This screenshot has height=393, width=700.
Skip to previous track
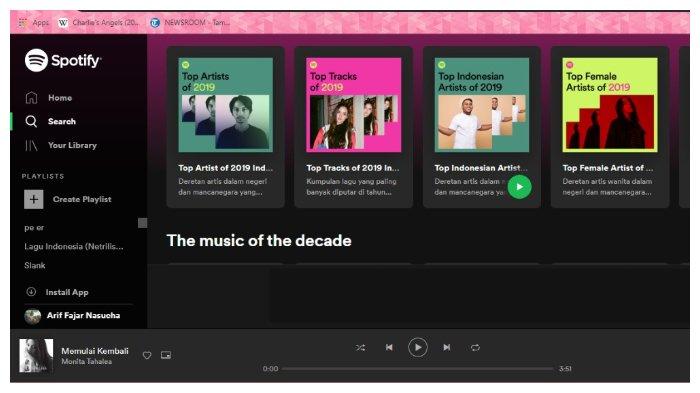click(x=389, y=347)
